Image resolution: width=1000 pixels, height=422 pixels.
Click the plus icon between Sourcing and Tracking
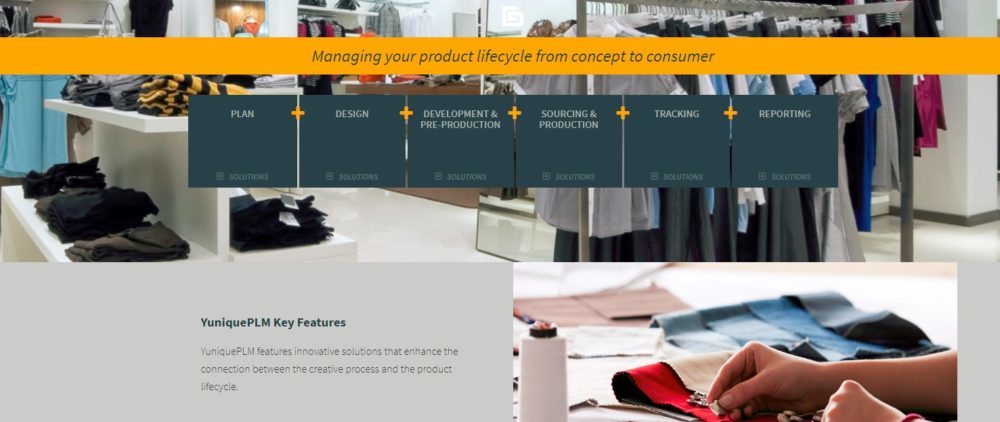pos(622,113)
